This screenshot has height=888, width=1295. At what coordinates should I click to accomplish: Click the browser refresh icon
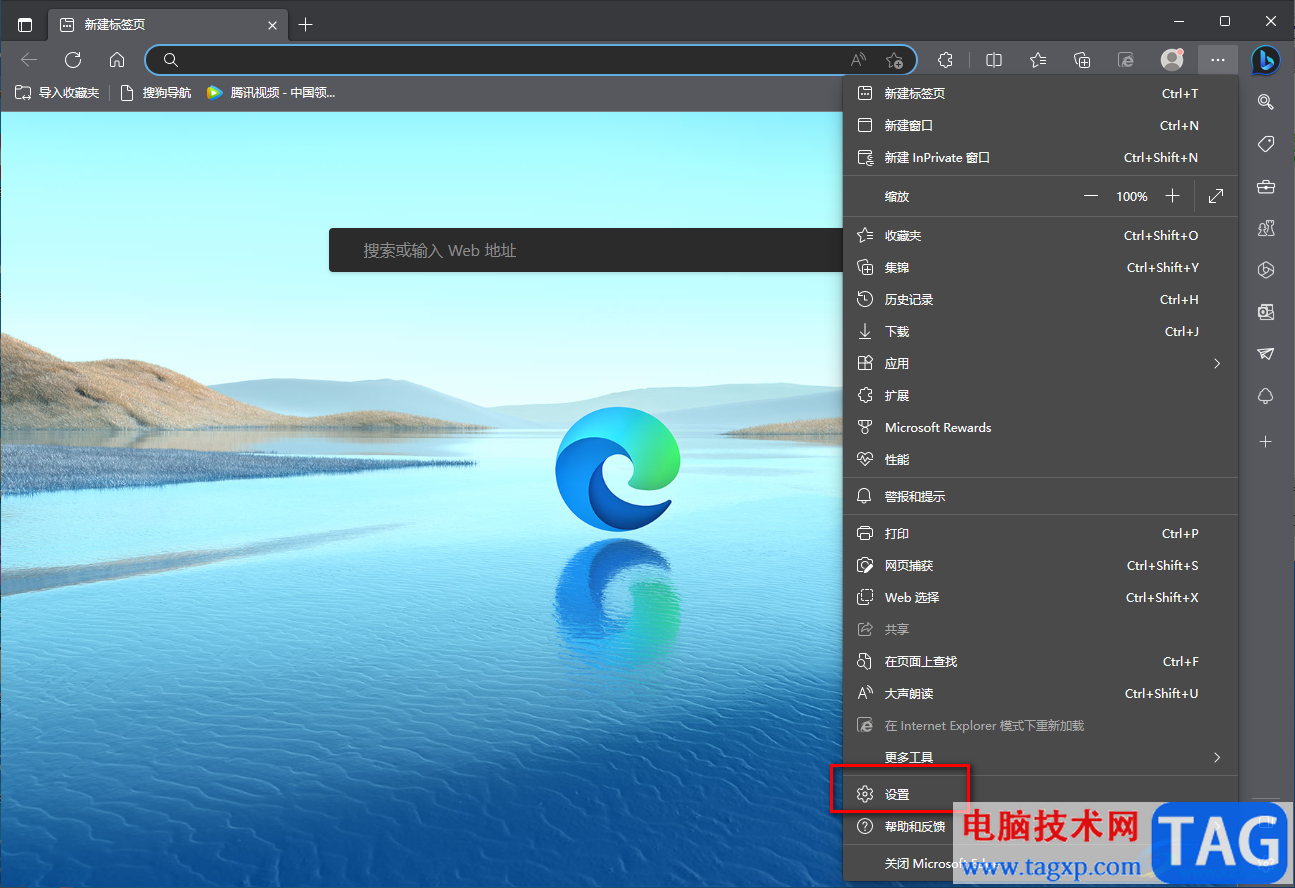click(73, 60)
